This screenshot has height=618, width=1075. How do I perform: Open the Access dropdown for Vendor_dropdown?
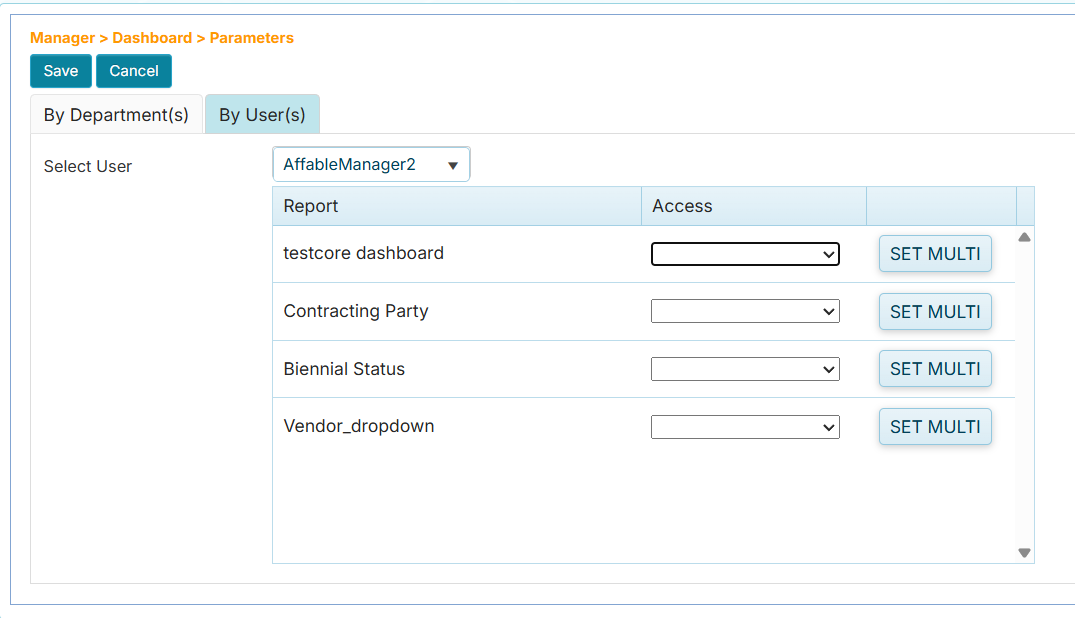click(744, 426)
